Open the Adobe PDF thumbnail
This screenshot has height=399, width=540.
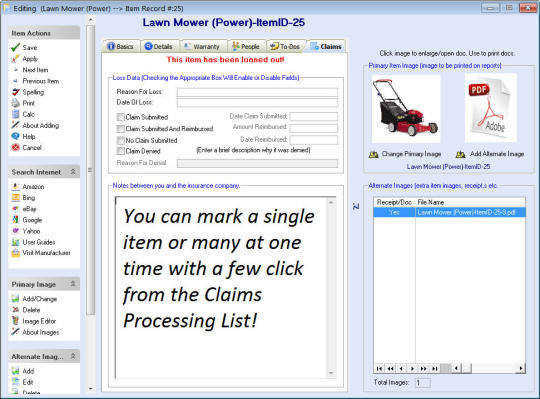491,108
